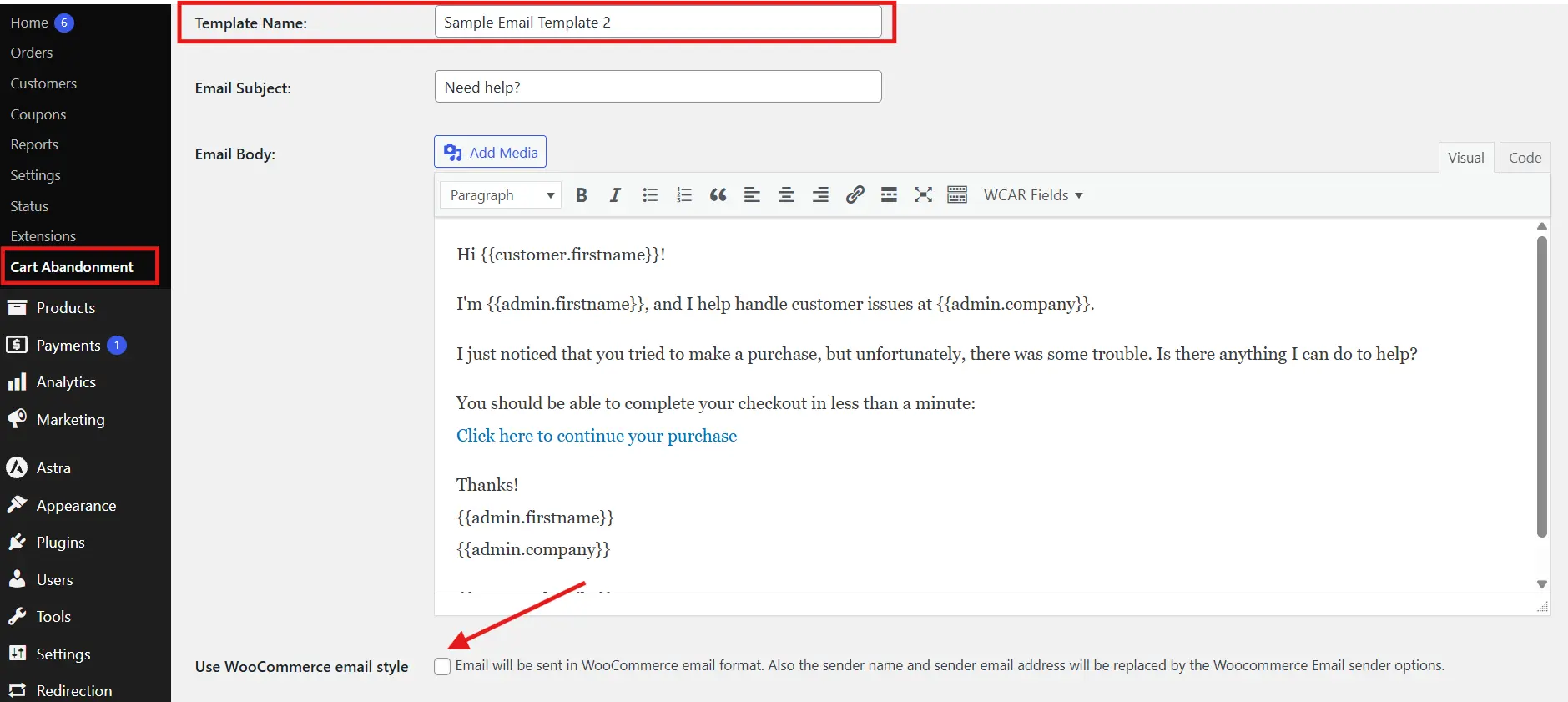Click the Add Media button
This screenshot has height=702, width=1568.
click(491, 152)
